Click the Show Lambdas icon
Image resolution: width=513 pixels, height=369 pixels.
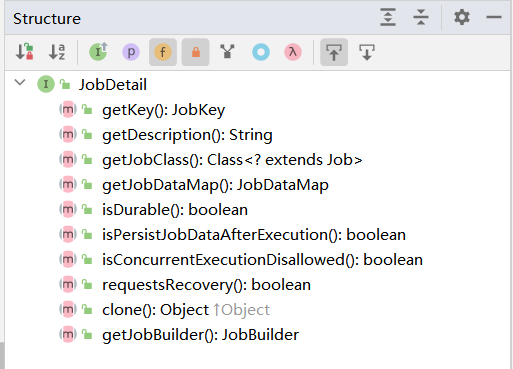tap(293, 52)
